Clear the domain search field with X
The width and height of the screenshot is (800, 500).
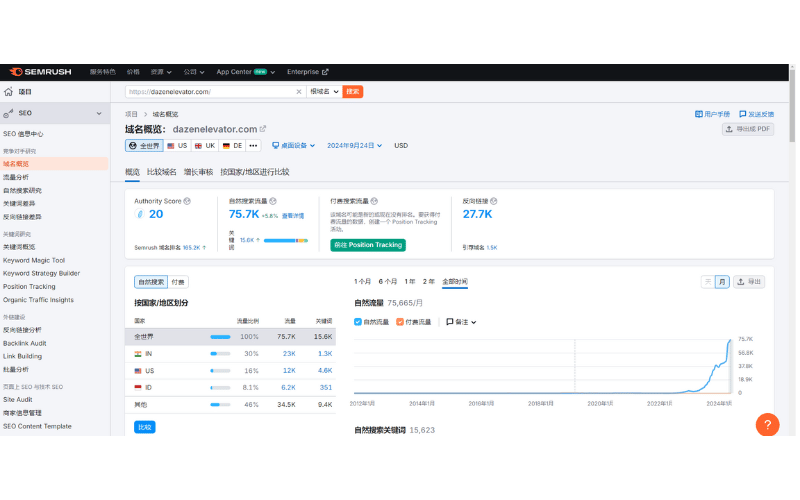(x=298, y=92)
